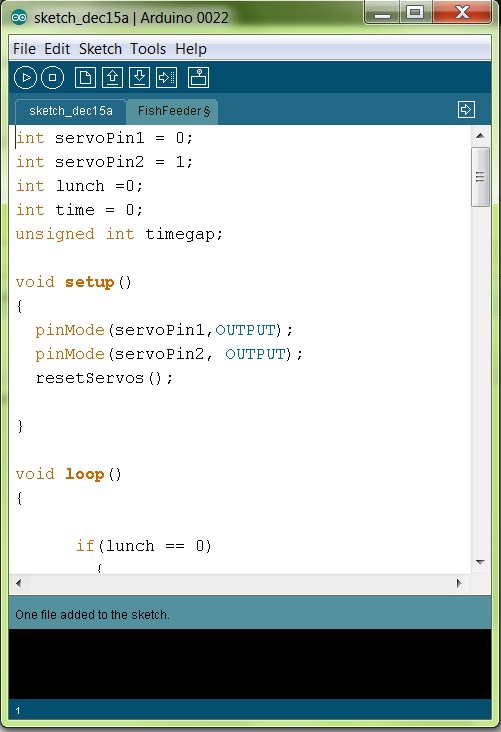Click 'pinMode(servoPin1,OUTPUT);' line

click(x=164, y=330)
